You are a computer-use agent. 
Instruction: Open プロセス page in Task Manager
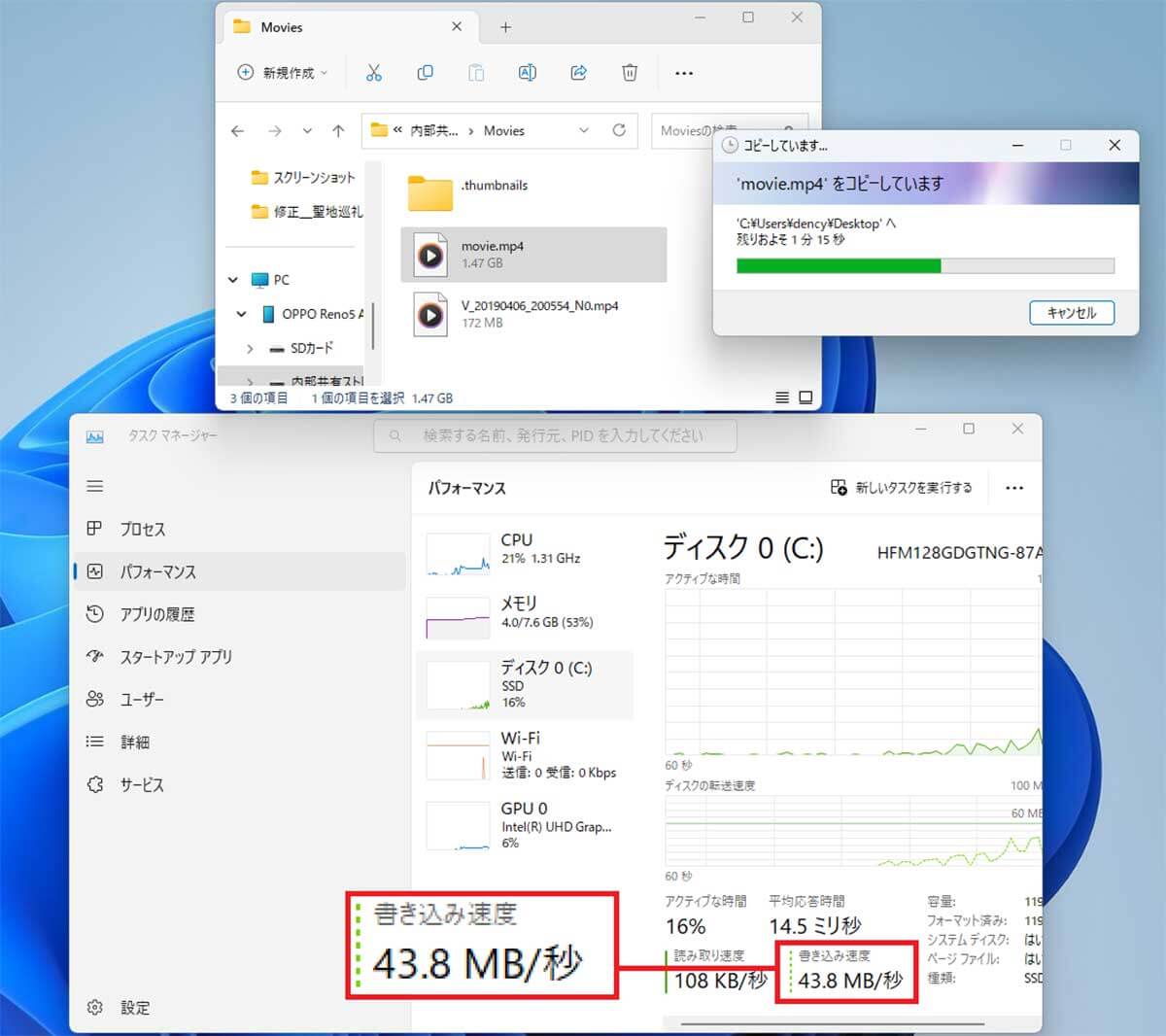point(240,529)
